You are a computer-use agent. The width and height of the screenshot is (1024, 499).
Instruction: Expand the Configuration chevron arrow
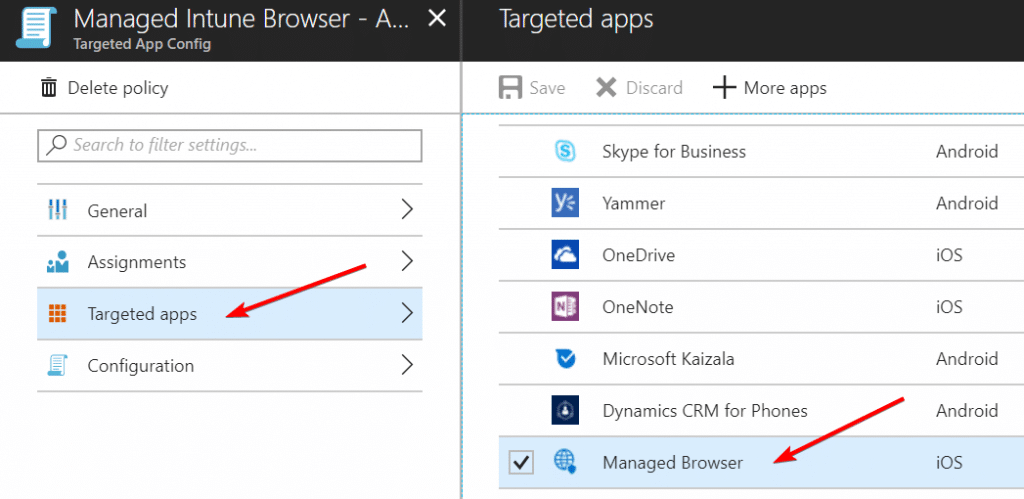tap(406, 365)
